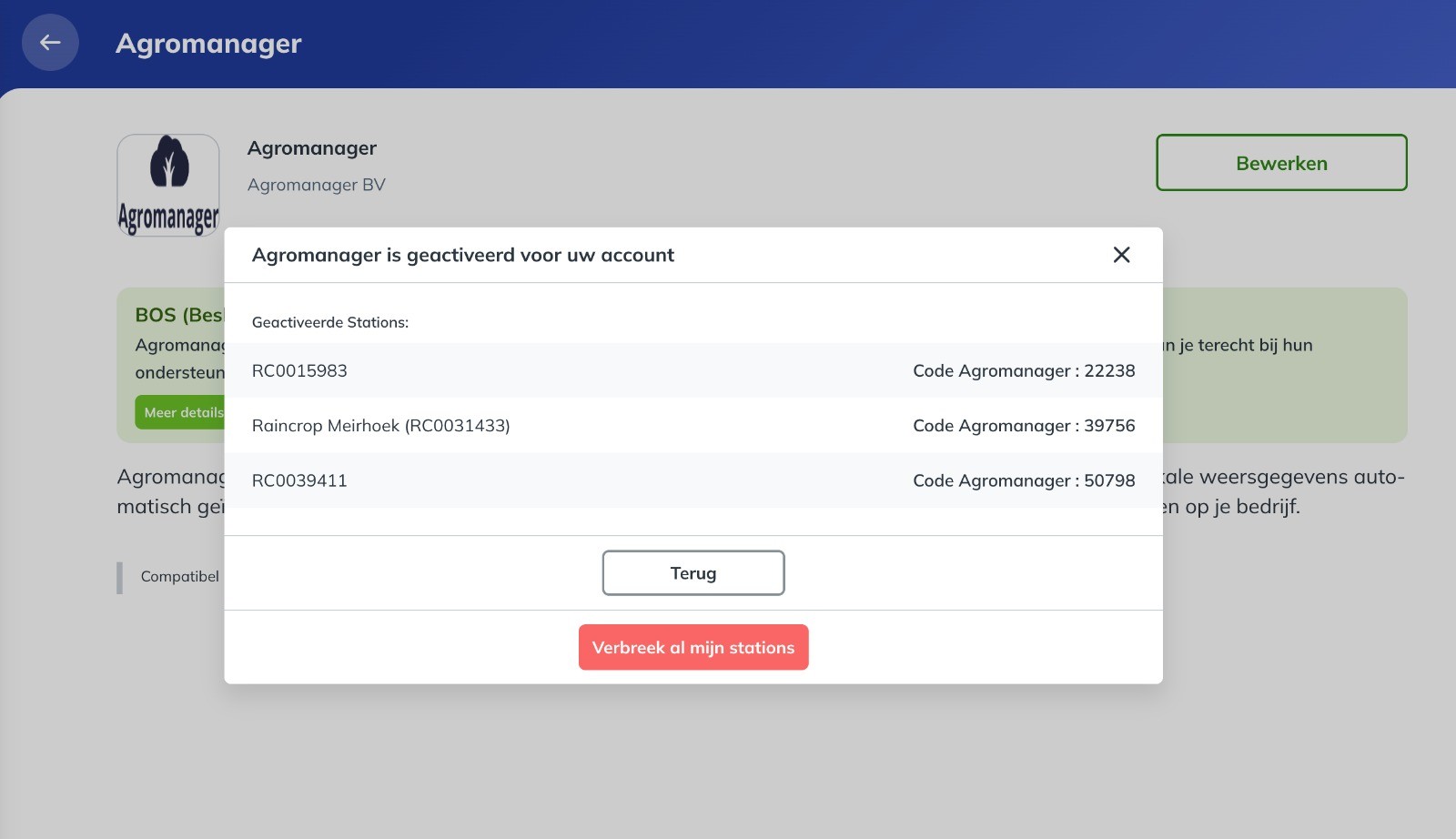Click the Geactiveerde Stations label
Screen dimensions: 1456x839
click(330, 322)
